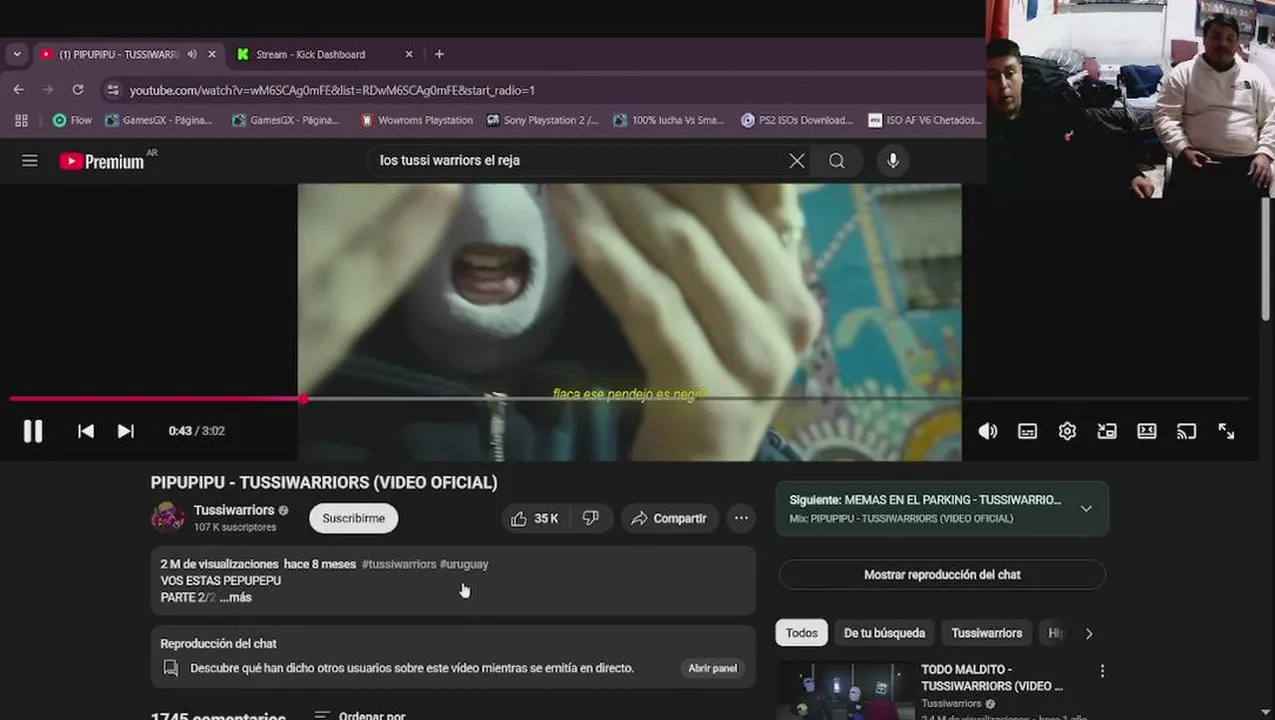This screenshot has width=1275, height=720.
Task: Go back in browser history
Action: [x=18, y=90]
